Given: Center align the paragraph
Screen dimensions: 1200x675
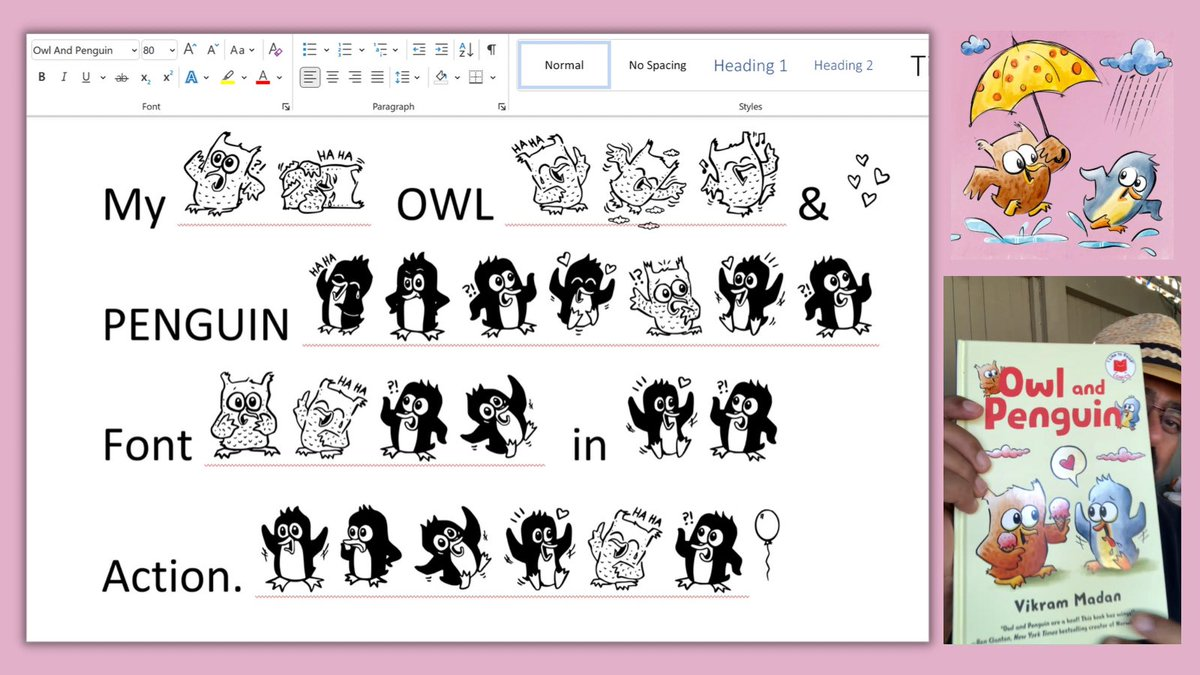Looking at the screenshot, I should [332, 77].
